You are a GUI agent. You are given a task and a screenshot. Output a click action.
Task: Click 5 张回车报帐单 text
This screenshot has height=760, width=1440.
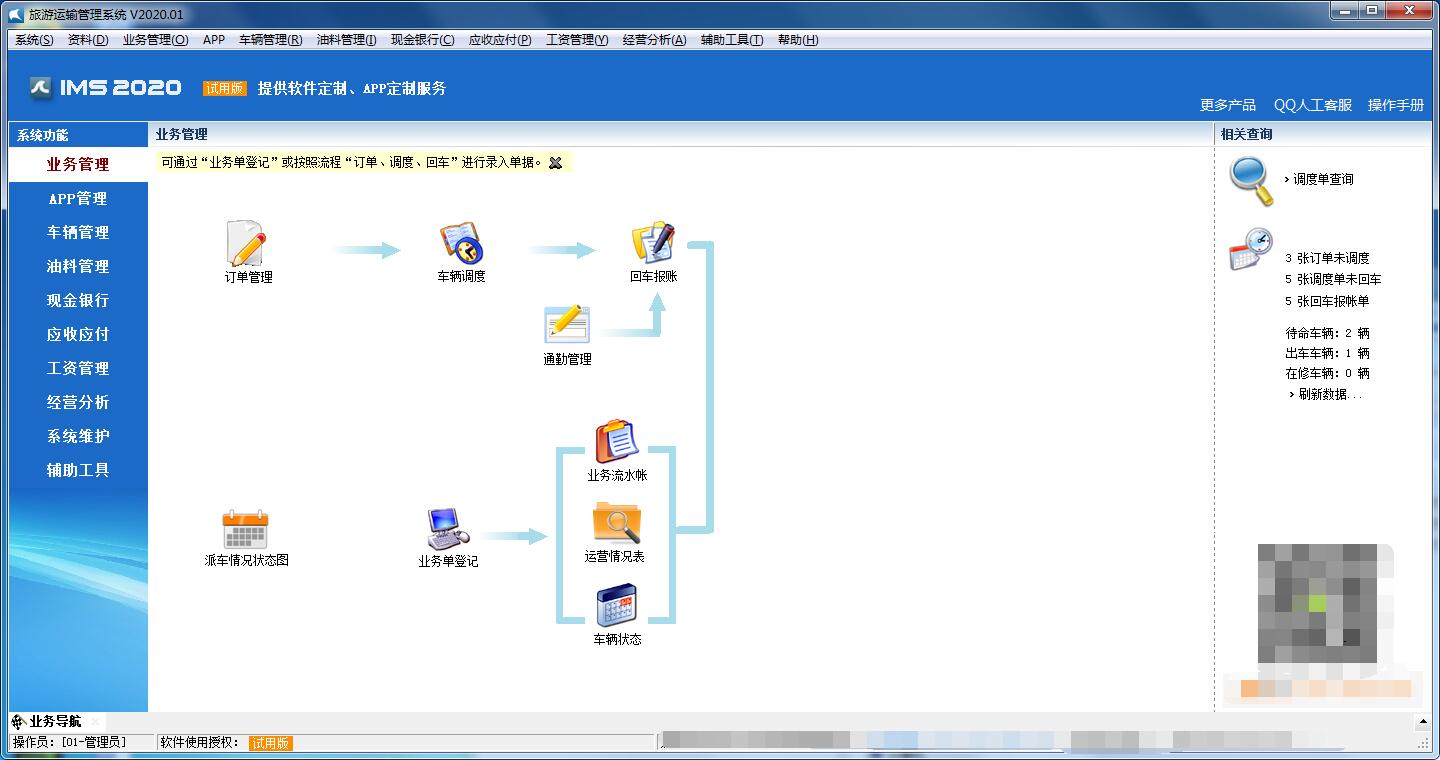1327,301
